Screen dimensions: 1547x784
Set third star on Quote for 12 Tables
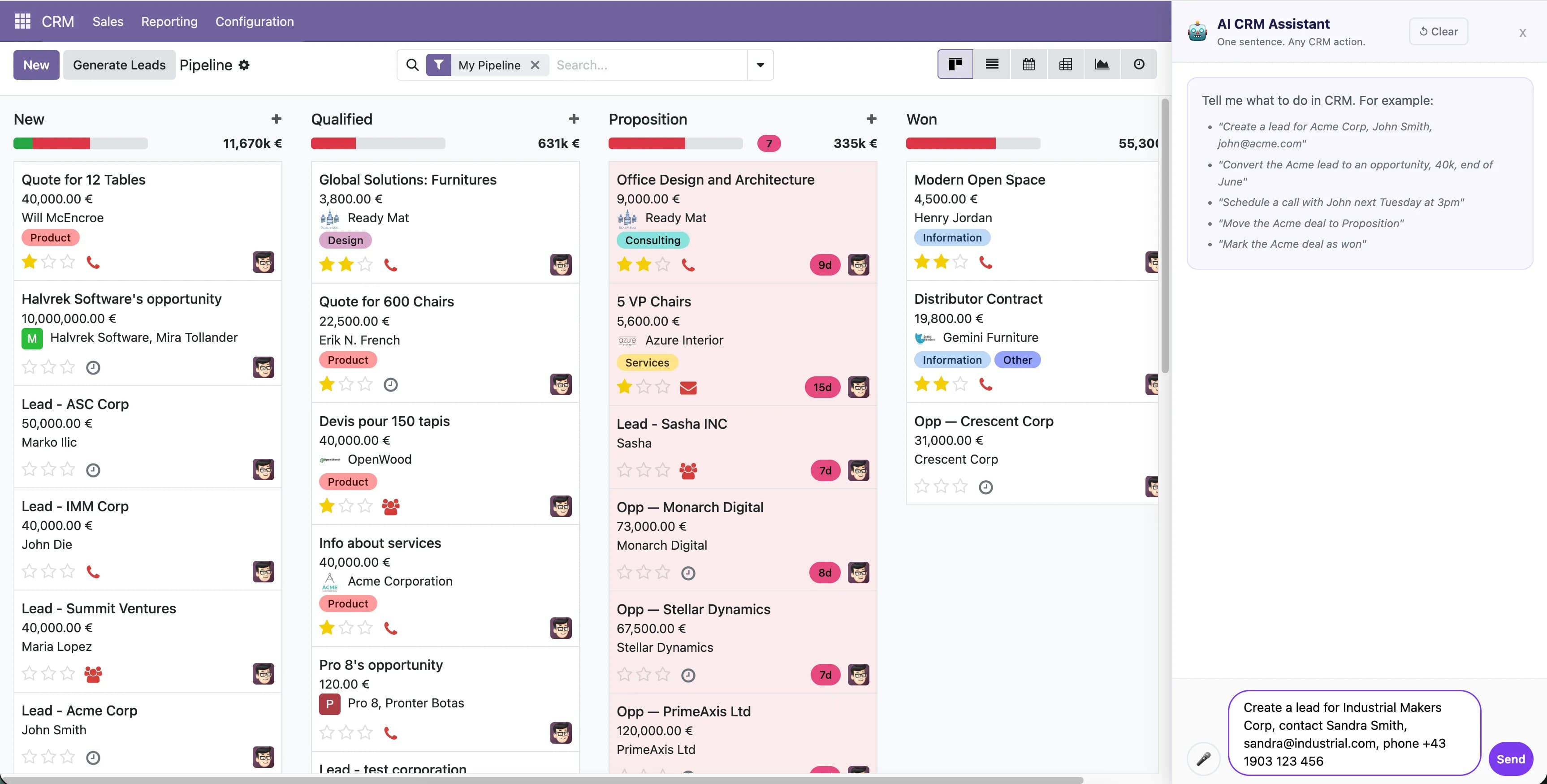click(x=68, y=262)
